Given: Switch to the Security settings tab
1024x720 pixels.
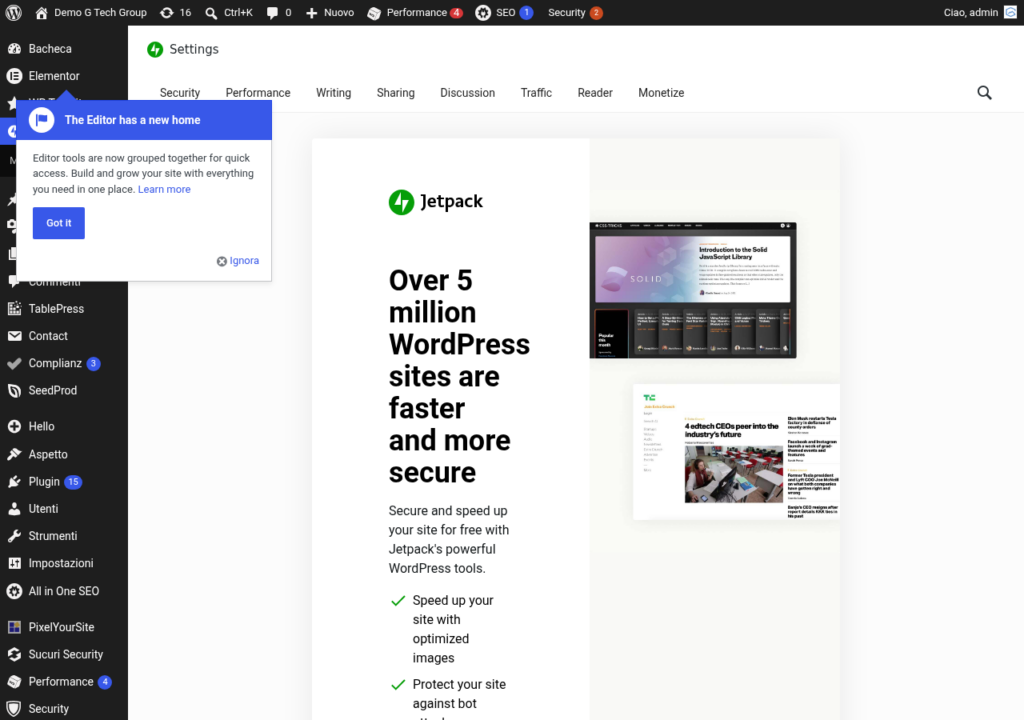Looking at the screenshot, I should pos(180,93).
